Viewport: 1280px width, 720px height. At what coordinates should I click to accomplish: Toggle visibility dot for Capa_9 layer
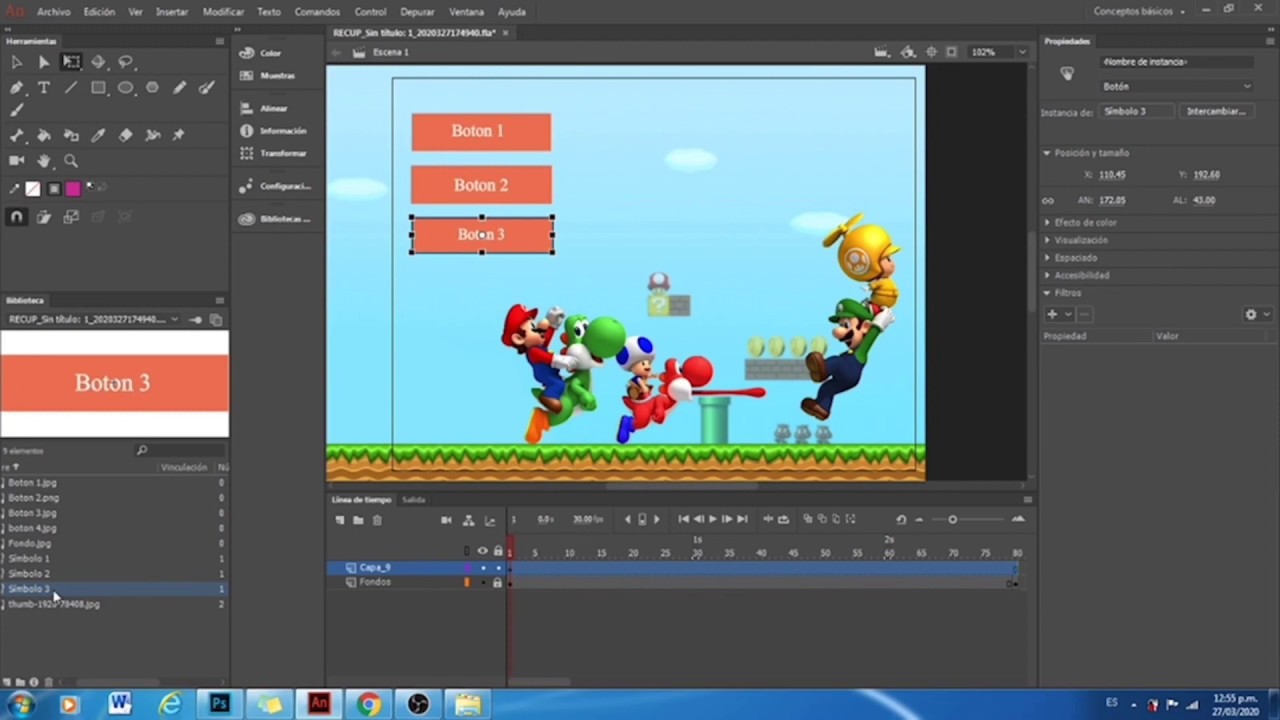483,568
